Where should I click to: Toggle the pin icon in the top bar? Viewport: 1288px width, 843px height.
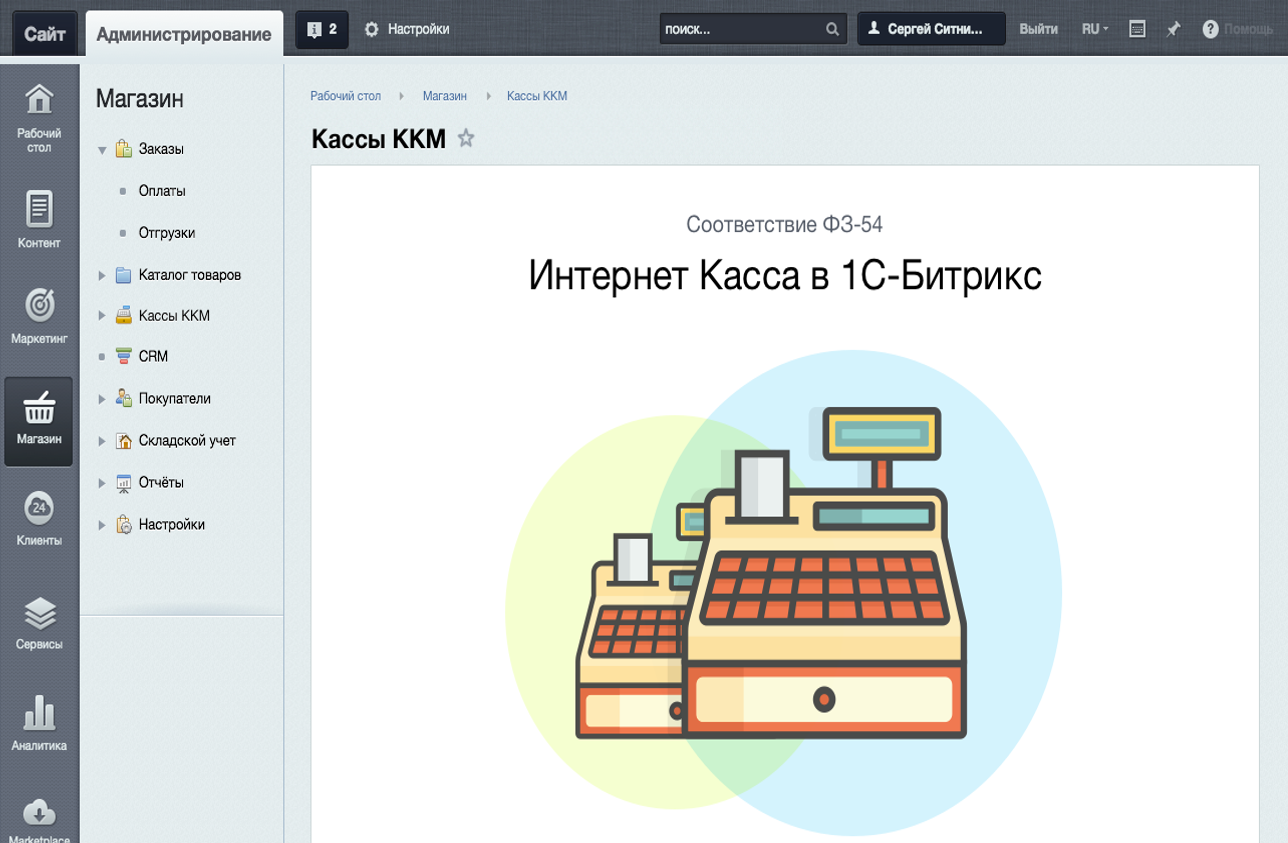pos(1173,29)
